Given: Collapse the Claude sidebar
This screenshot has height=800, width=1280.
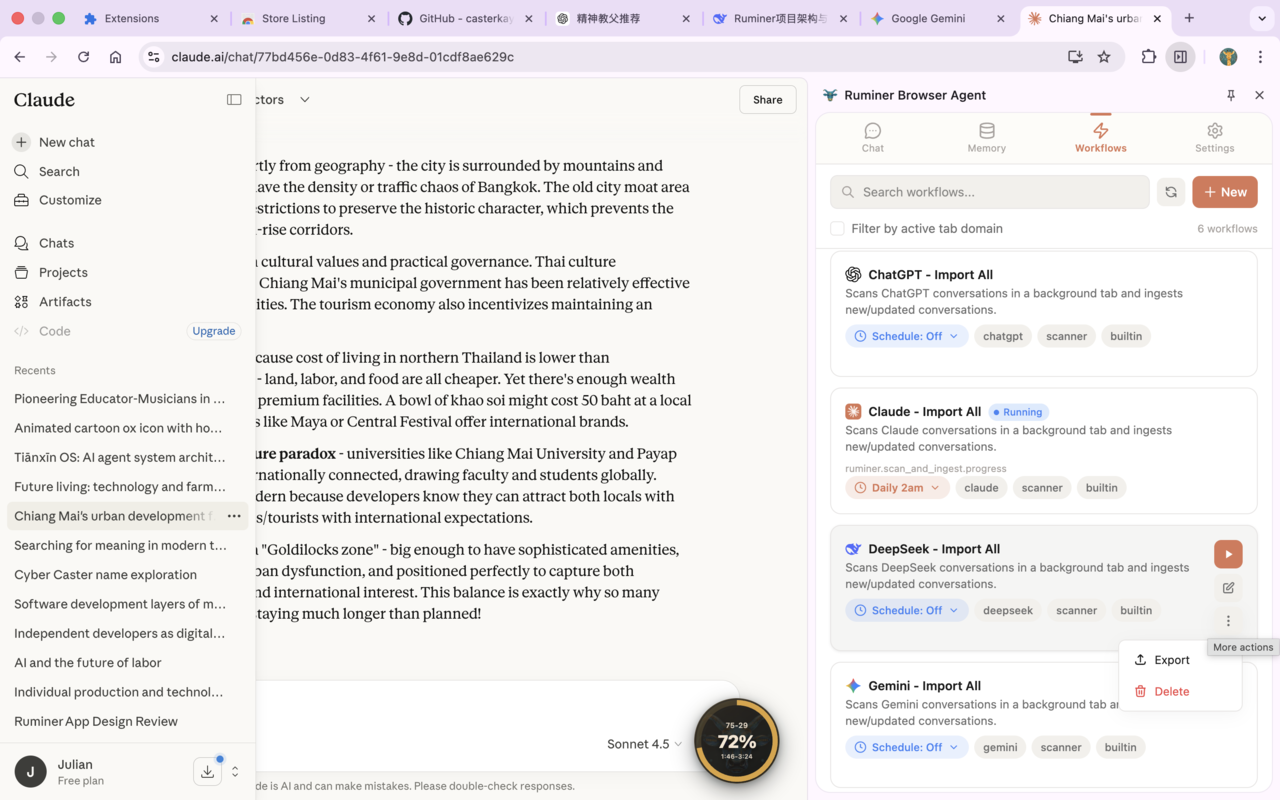Looking at the screenshot, I should (x=234, y=100).
